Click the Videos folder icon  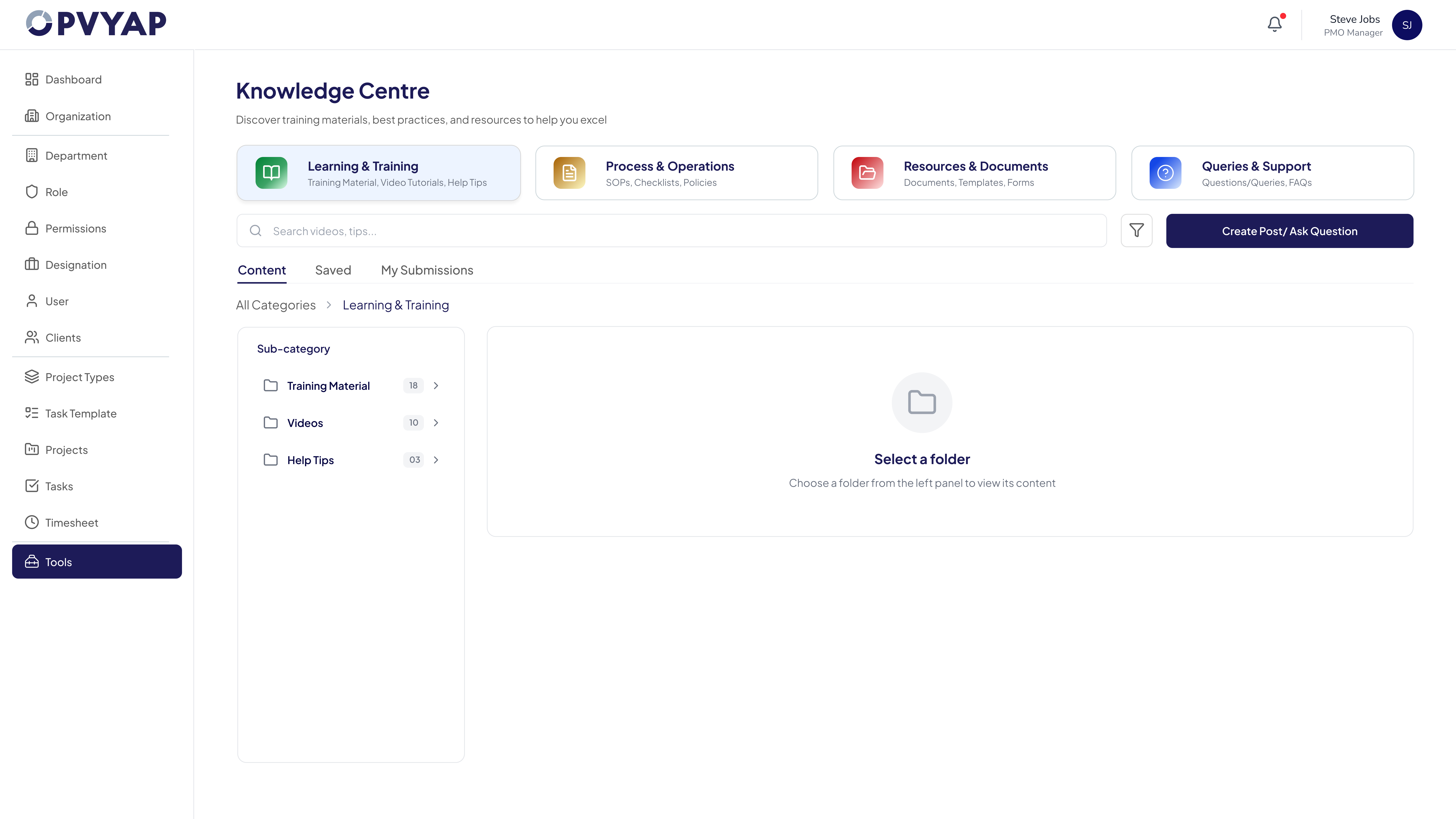pos(271,423)
